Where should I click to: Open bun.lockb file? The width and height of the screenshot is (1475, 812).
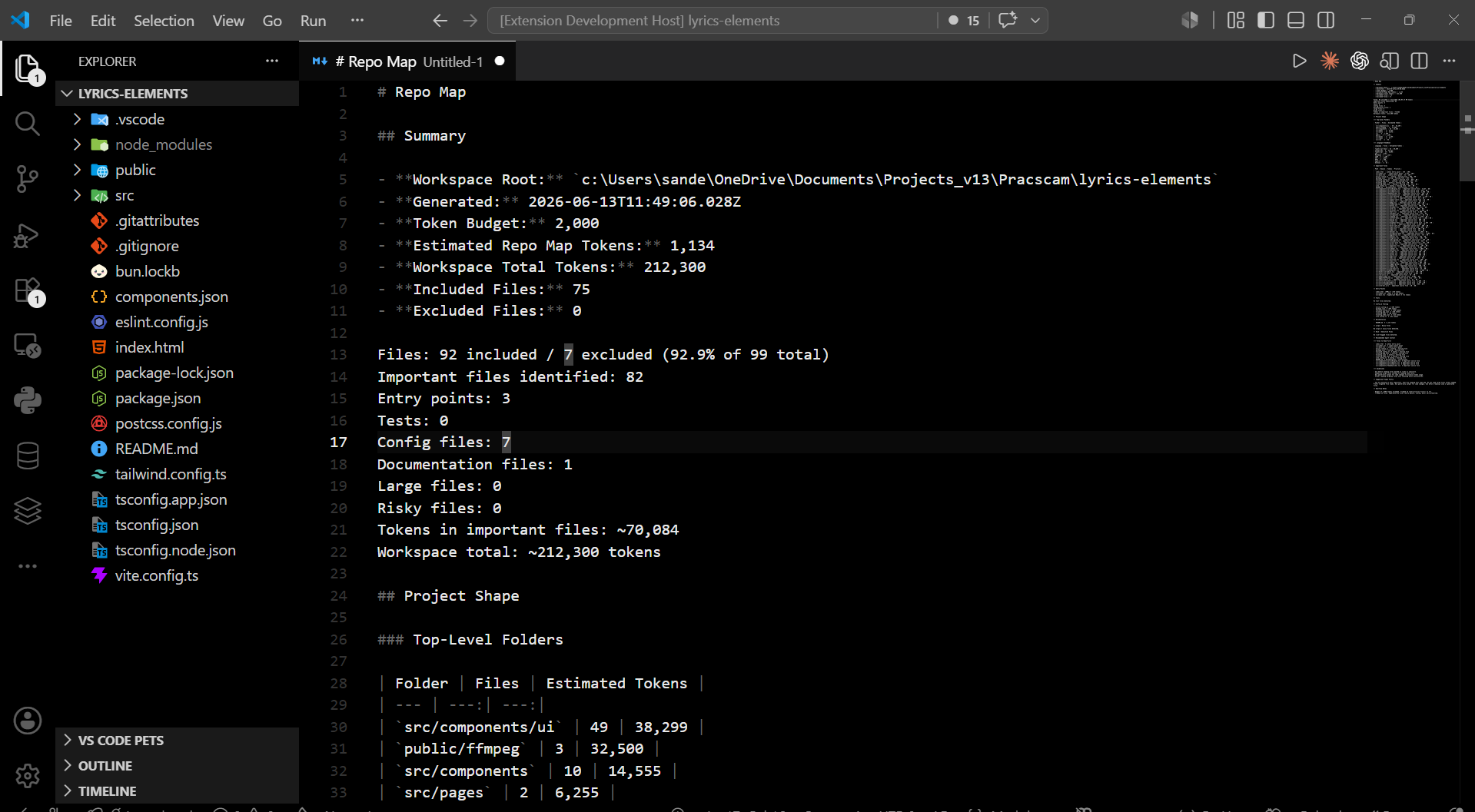[x=177, y=271]
